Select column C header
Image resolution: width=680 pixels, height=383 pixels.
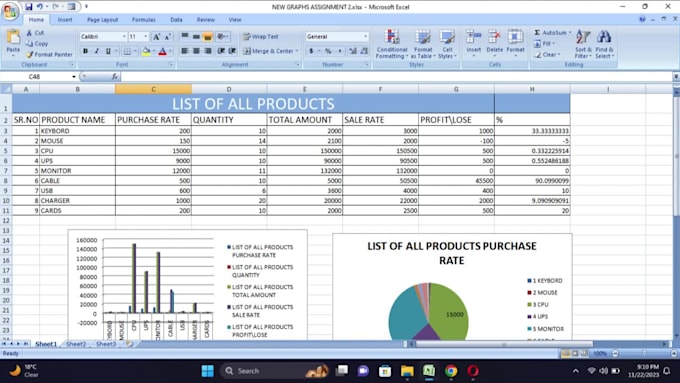pyautogui.click(x=154, y=89)
